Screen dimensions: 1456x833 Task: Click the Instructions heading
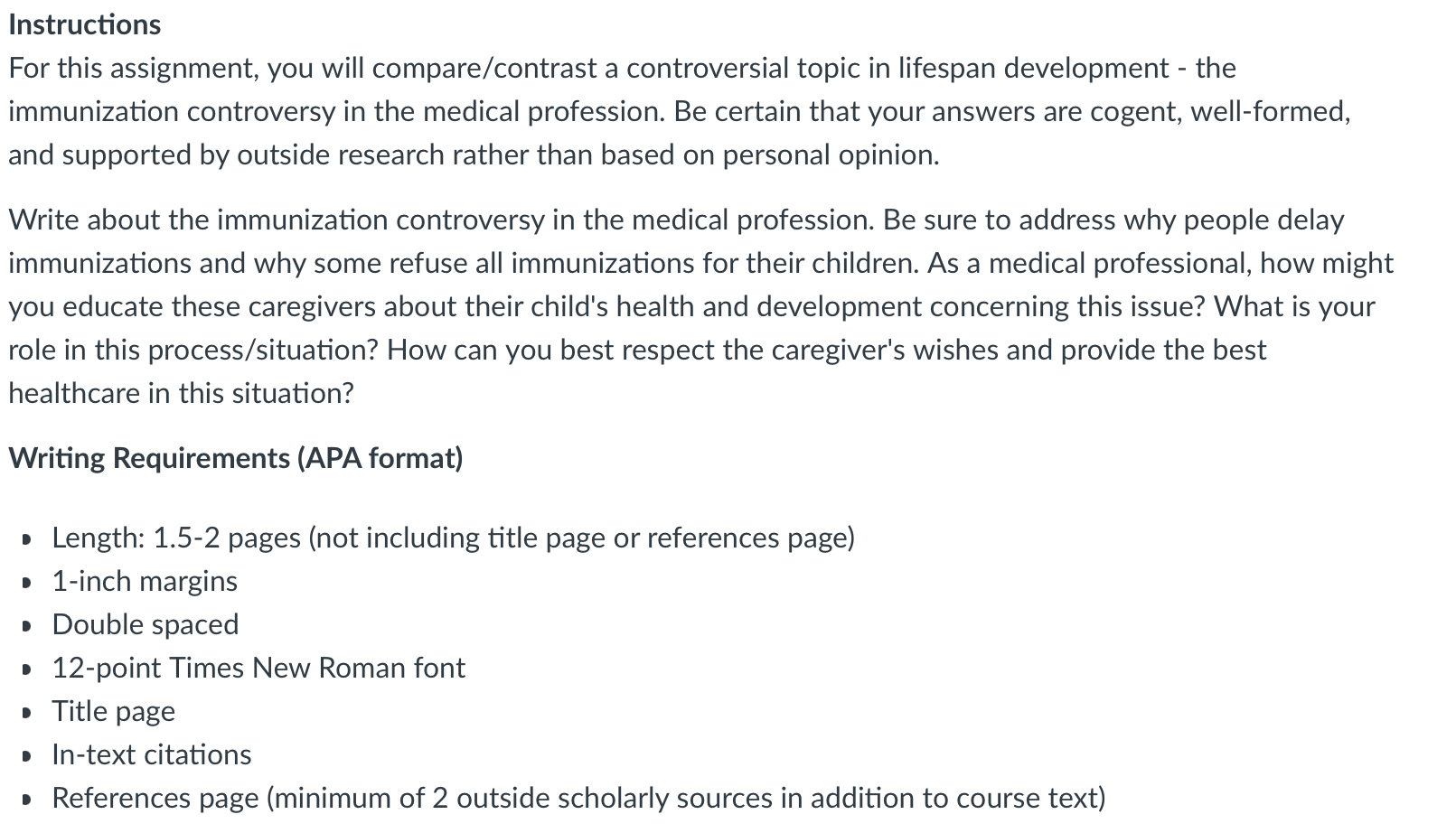pos(84,24)
